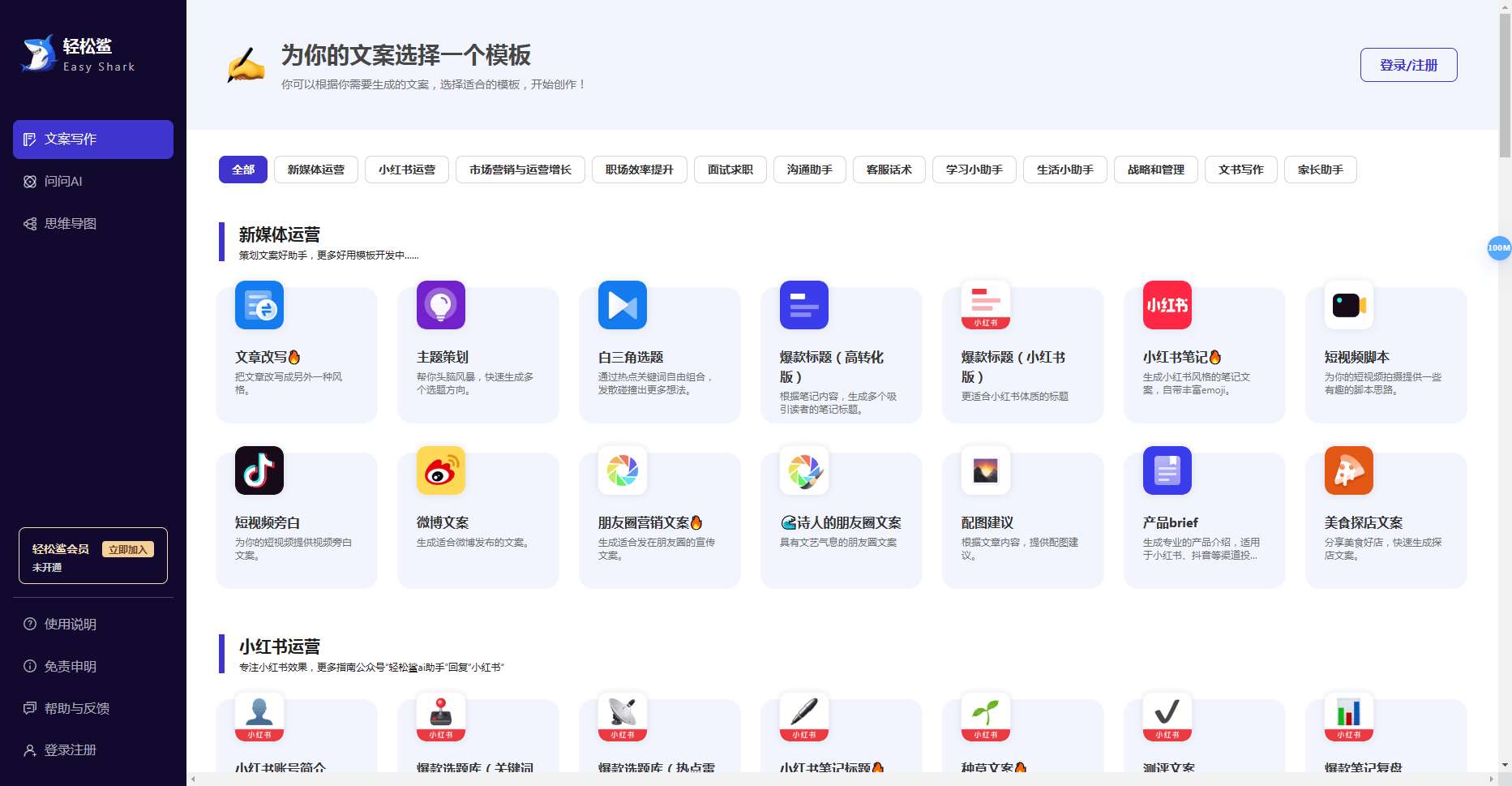Select the 文书写作 category

(1241, 170)
